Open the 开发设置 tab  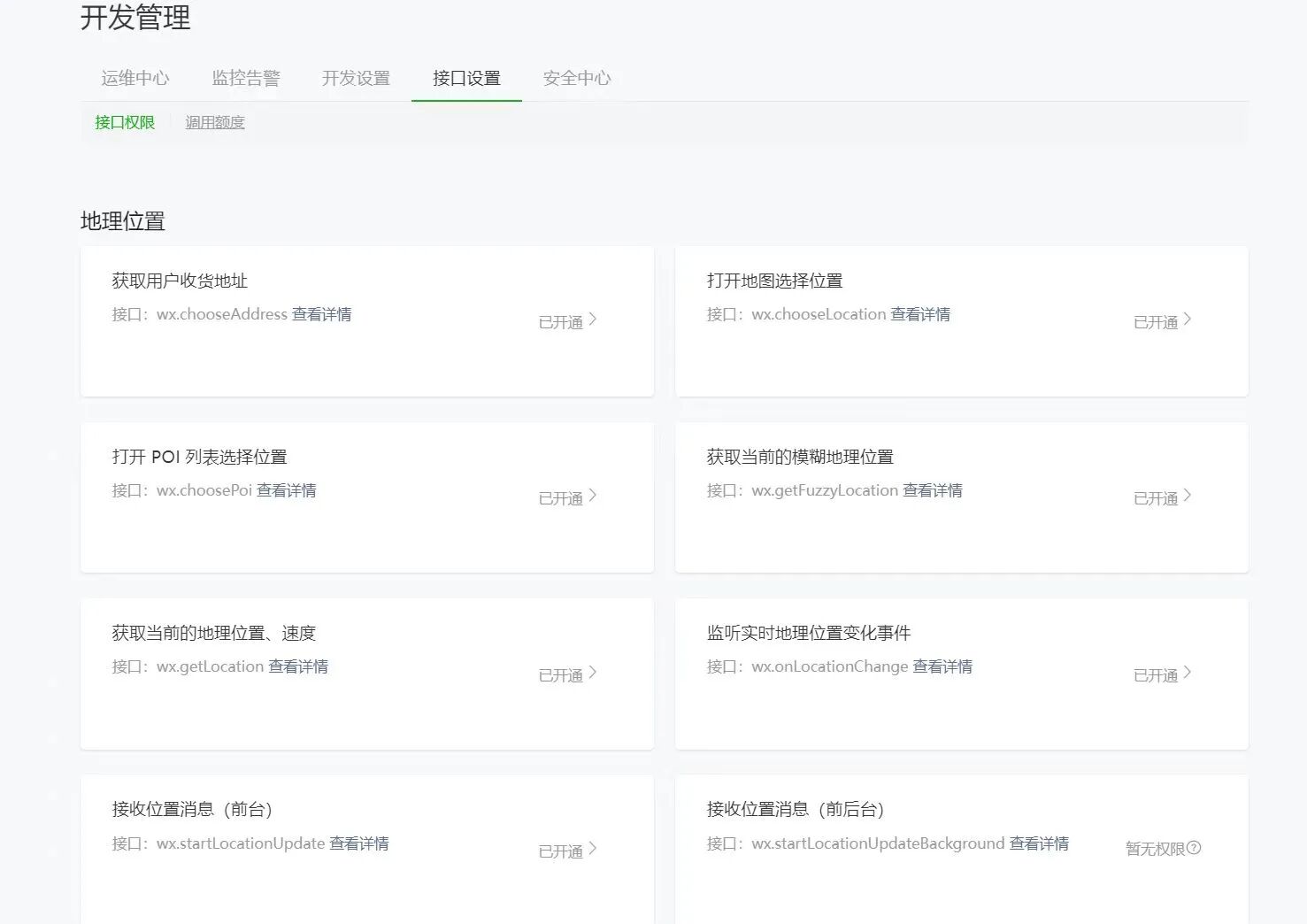356,78
